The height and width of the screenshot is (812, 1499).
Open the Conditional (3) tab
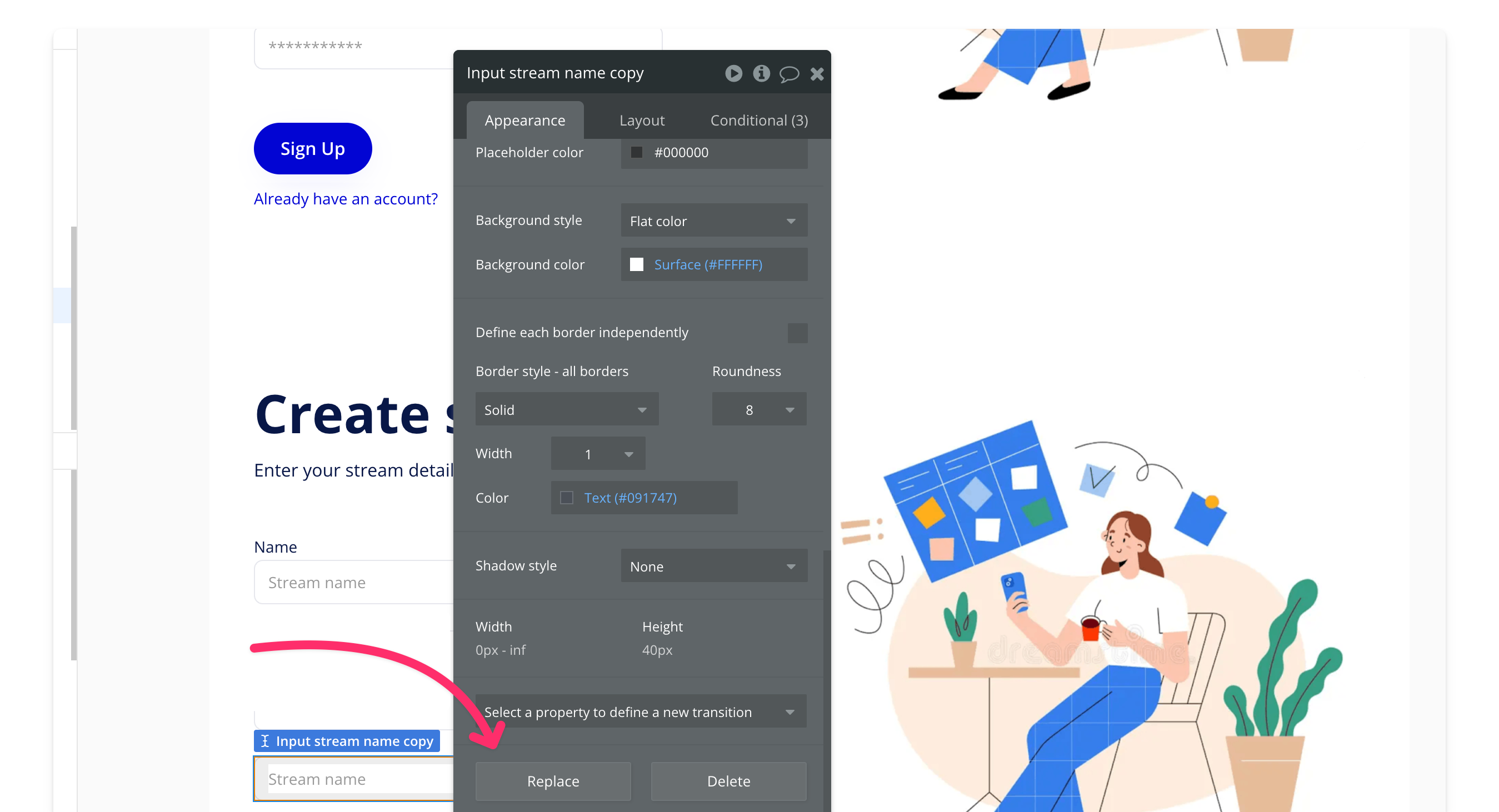pyautogui.click(x=758, y=120)
